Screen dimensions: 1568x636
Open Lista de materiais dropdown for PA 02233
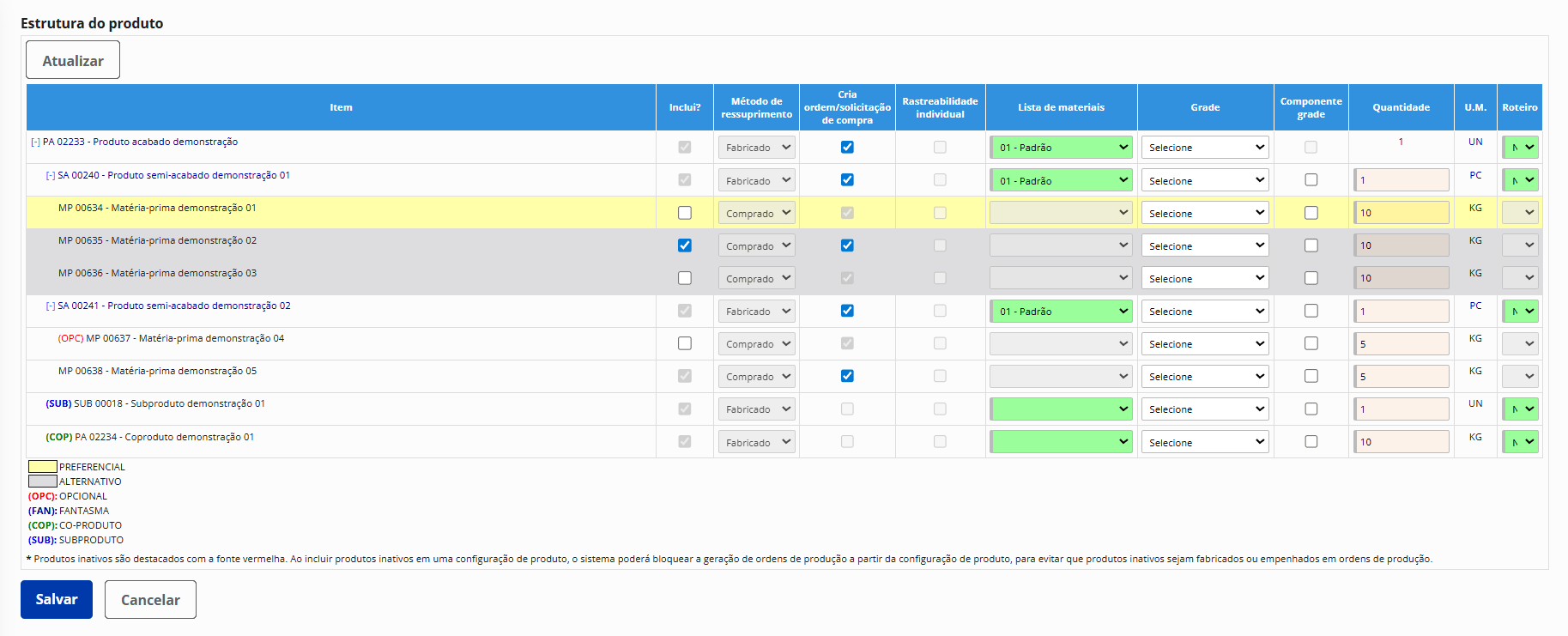pos(1062,148)
